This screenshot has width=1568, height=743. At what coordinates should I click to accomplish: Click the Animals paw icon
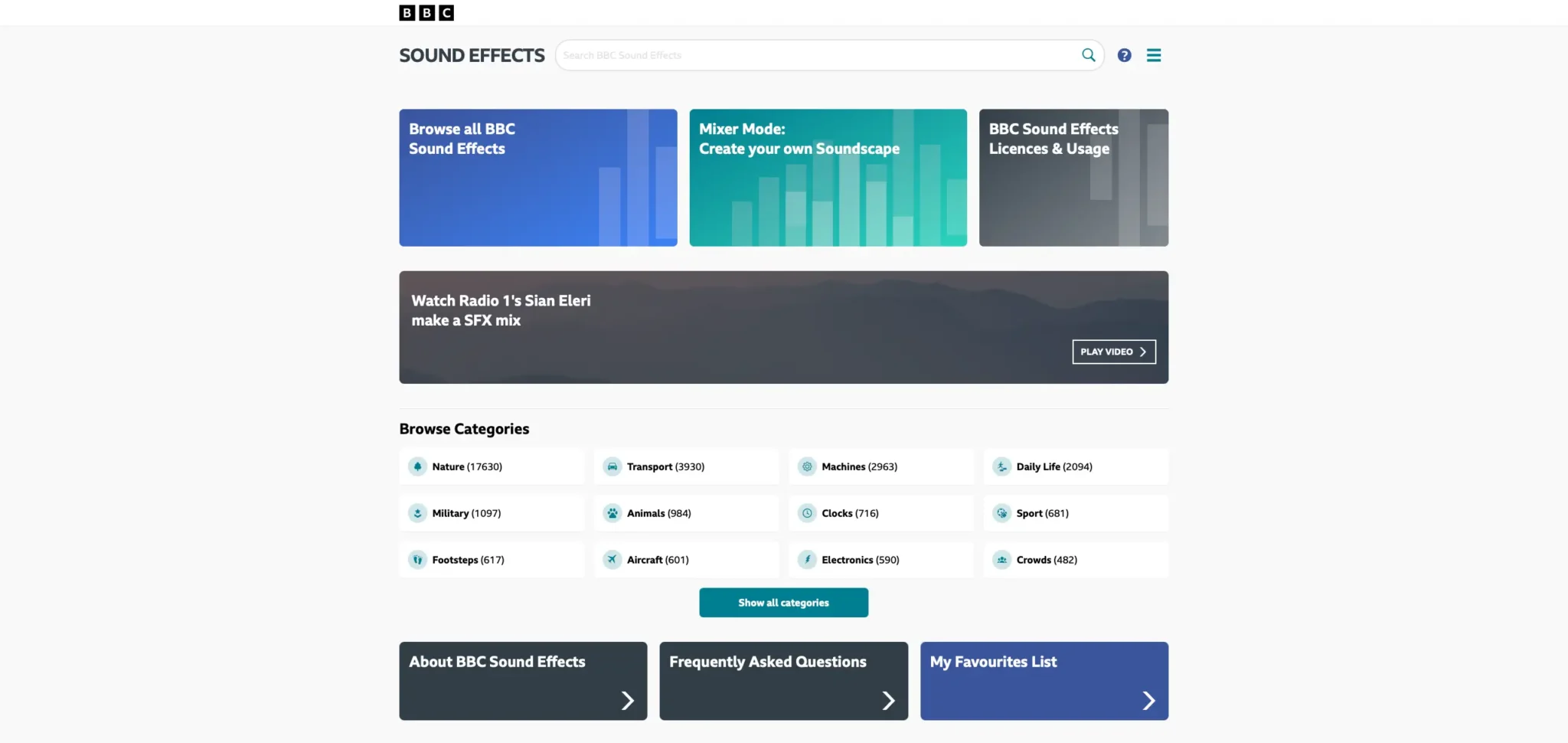tap(612, 513)
